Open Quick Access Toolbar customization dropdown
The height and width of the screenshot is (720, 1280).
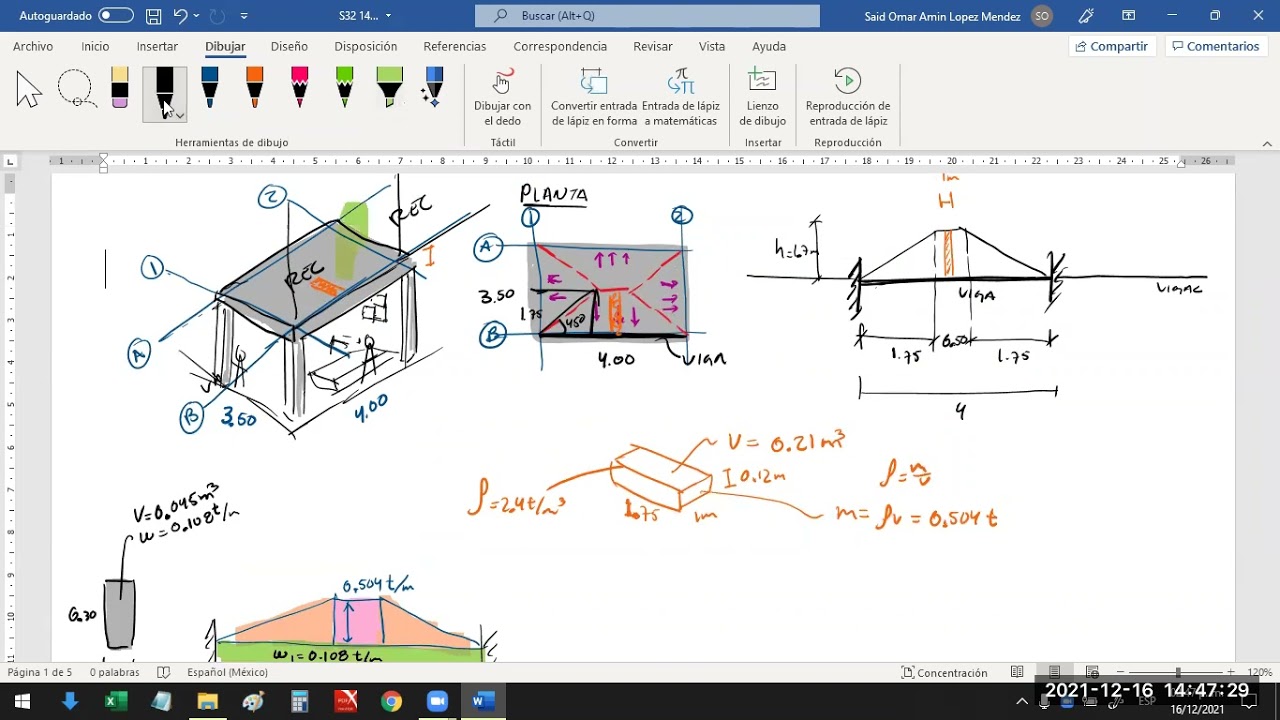point(244,16)
